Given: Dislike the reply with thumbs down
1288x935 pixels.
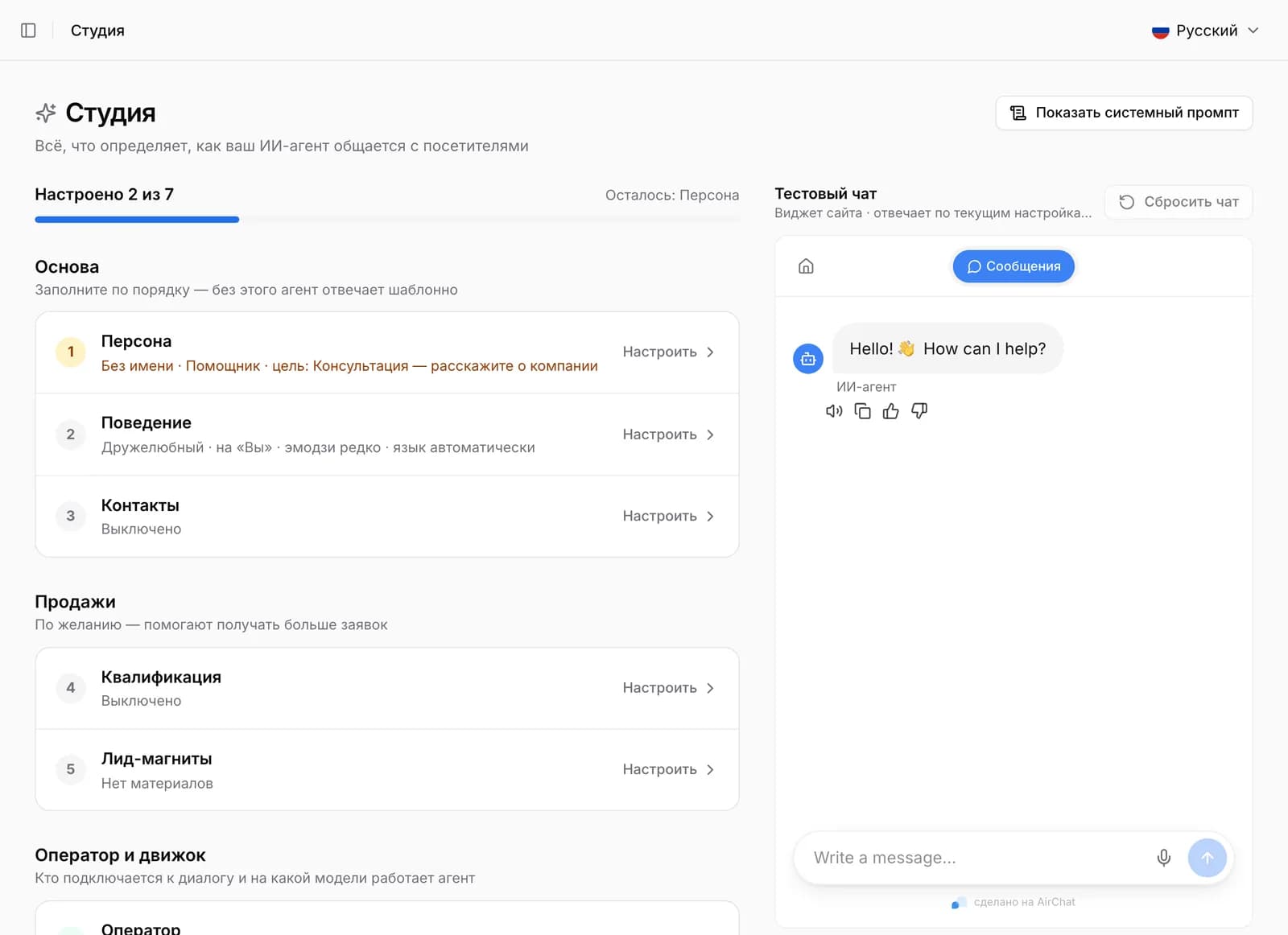Looking at the screenshot, I should pos(919,411).
